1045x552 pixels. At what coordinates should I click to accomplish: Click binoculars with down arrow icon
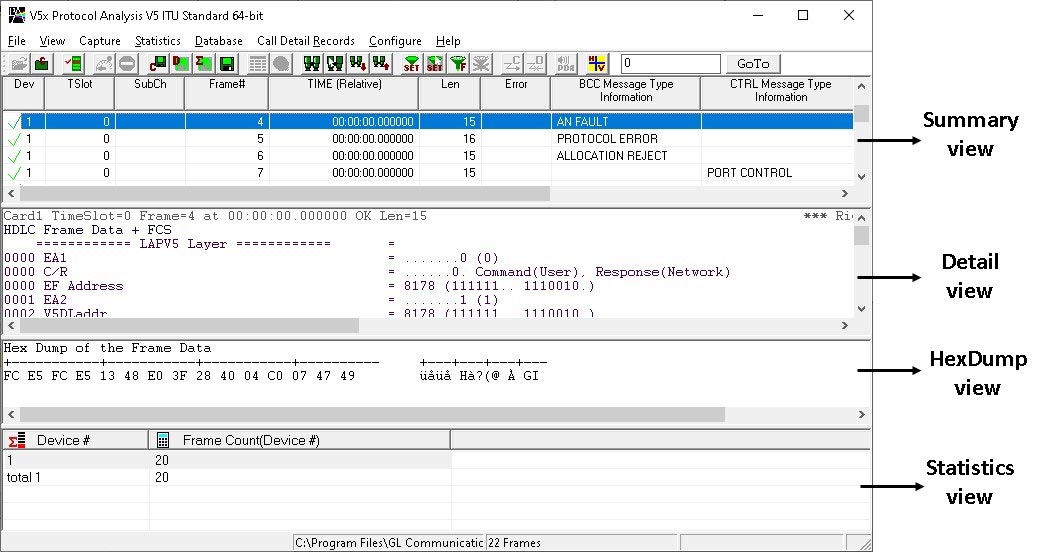click(358, 64)
